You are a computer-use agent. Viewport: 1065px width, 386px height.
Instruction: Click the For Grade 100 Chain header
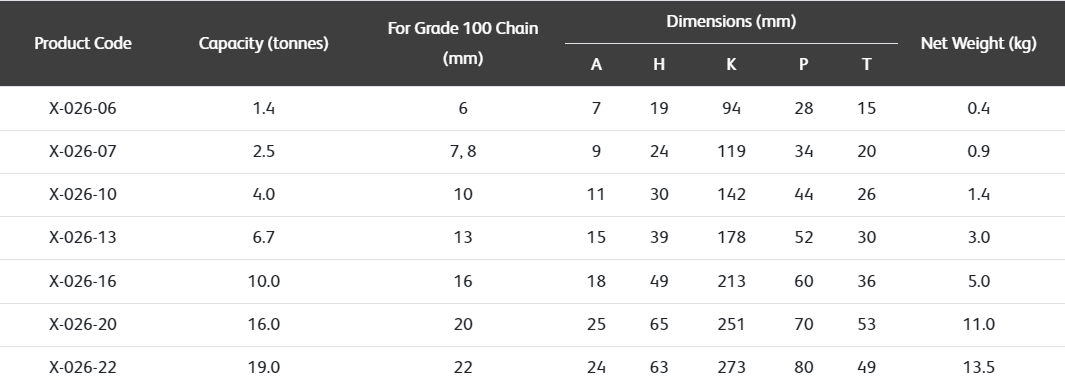point(463,43)
